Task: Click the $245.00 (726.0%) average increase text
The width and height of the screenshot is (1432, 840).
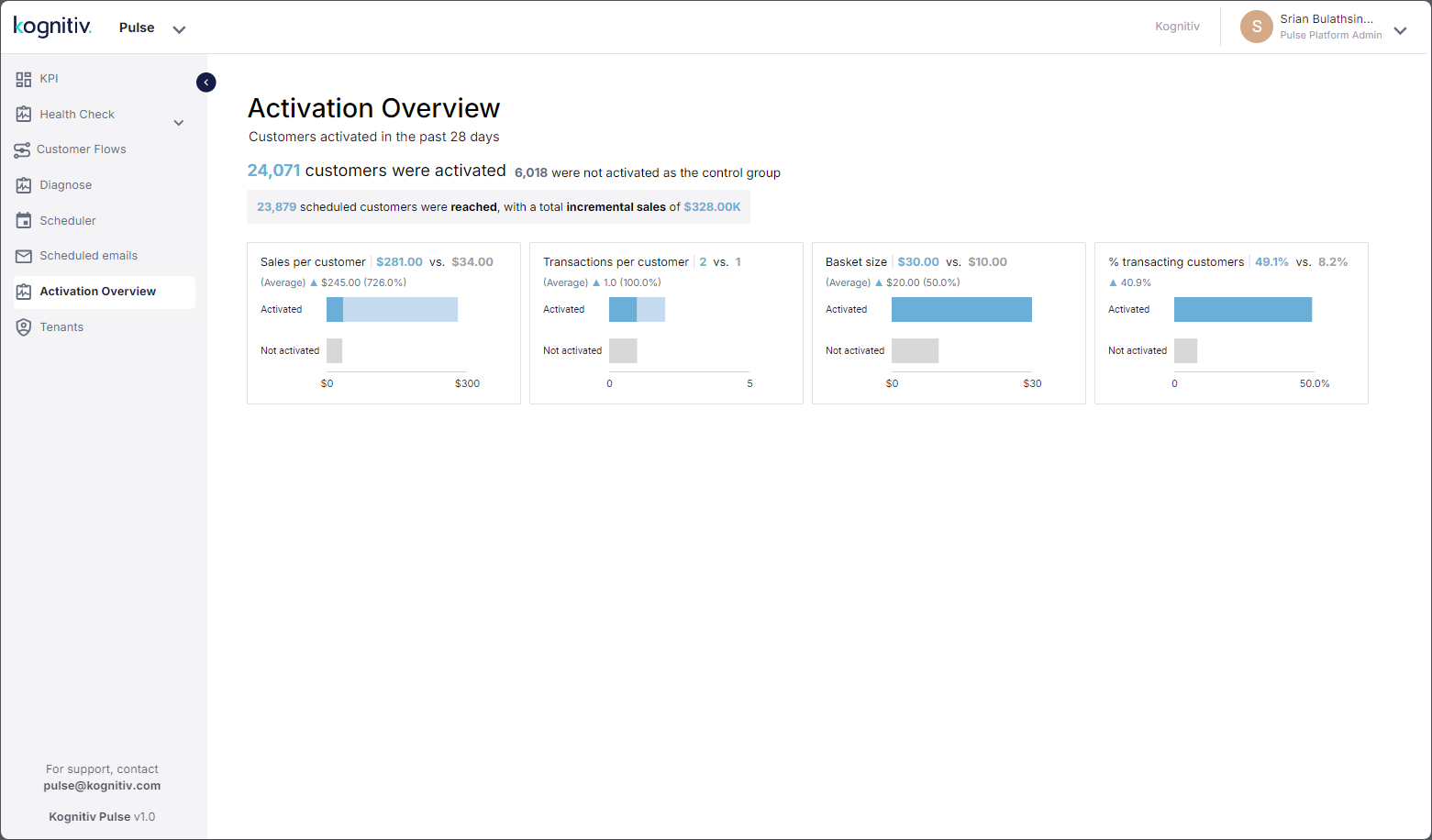Action: (x=363, y=282)
